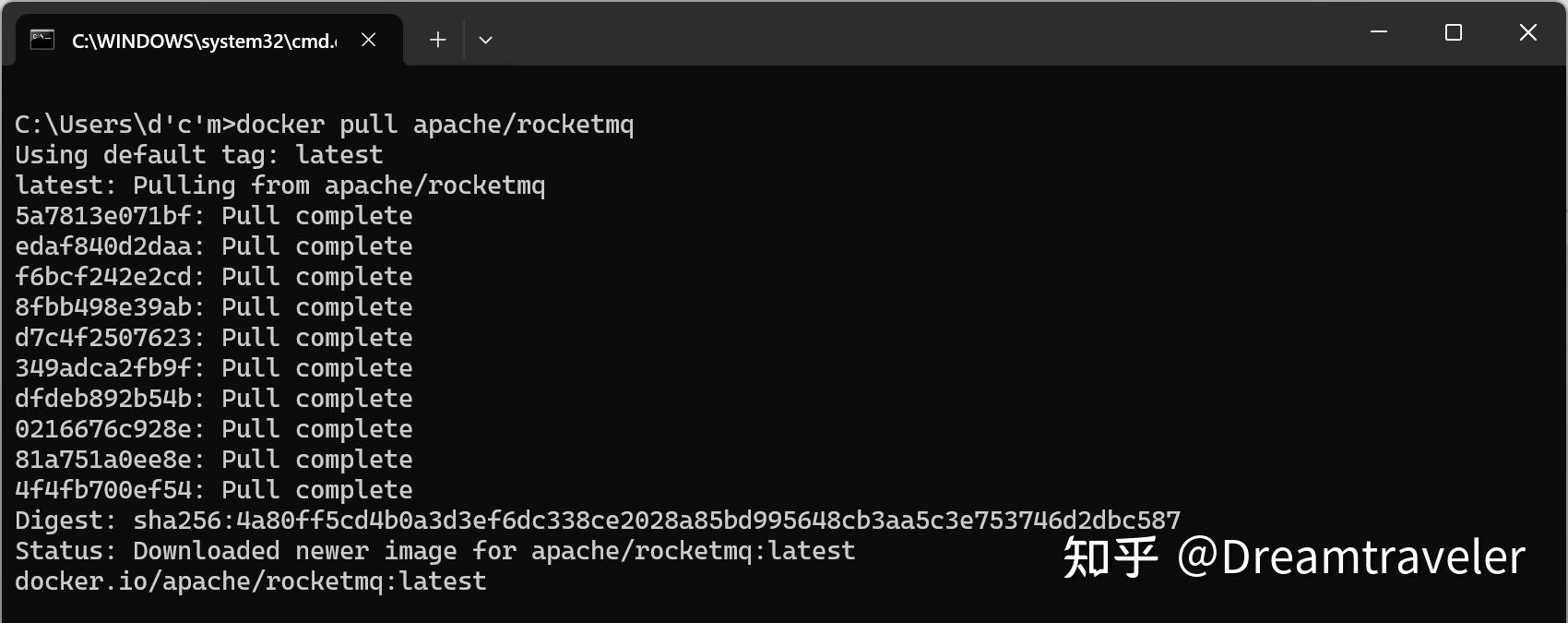Click the Pull complete text beside edaf840d2daa
This screenshot has height=623, width=1568.
coord(316,246)
